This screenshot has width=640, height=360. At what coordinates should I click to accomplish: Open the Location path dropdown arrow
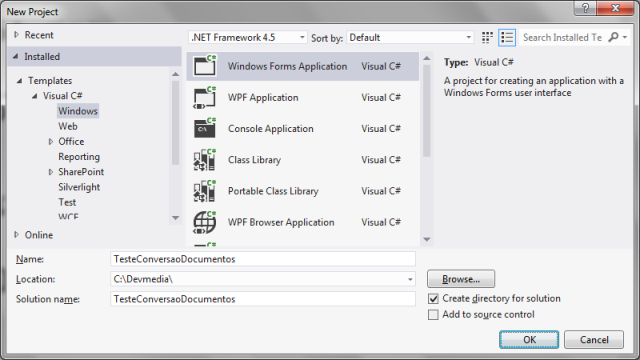pos(410,280)
